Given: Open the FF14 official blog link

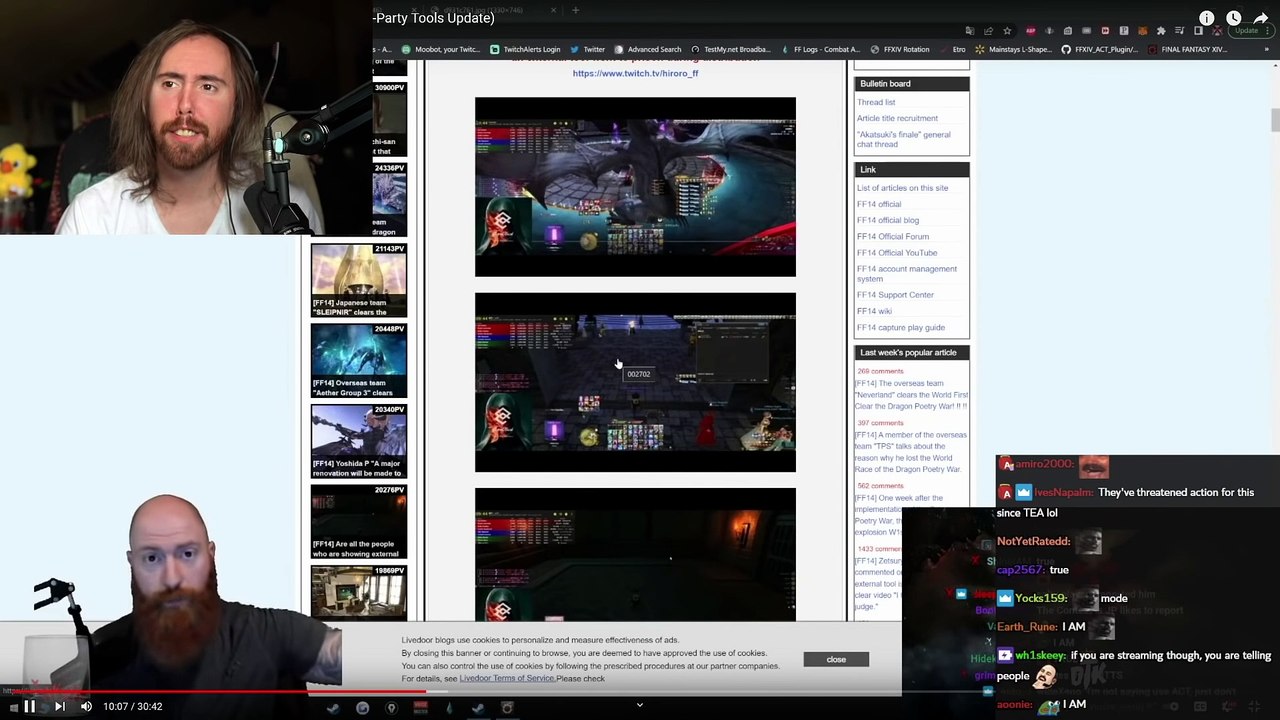Looking at the screenshot, I should (887, 220).
